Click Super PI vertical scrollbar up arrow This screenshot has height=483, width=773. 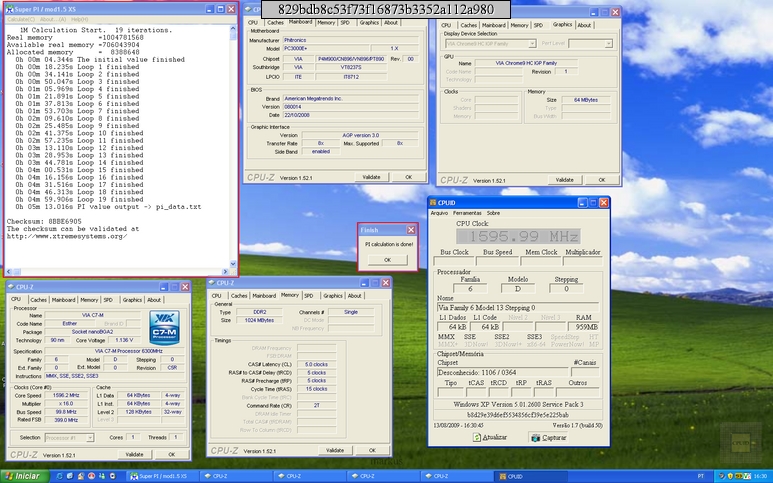click(233, 30)
